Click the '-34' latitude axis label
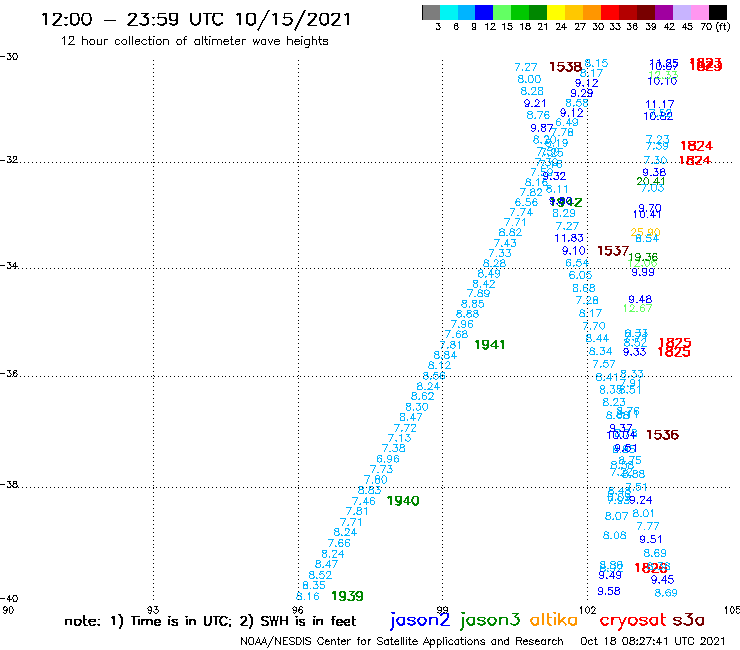Viewport: 740px width, 650px height. [8, 265]
